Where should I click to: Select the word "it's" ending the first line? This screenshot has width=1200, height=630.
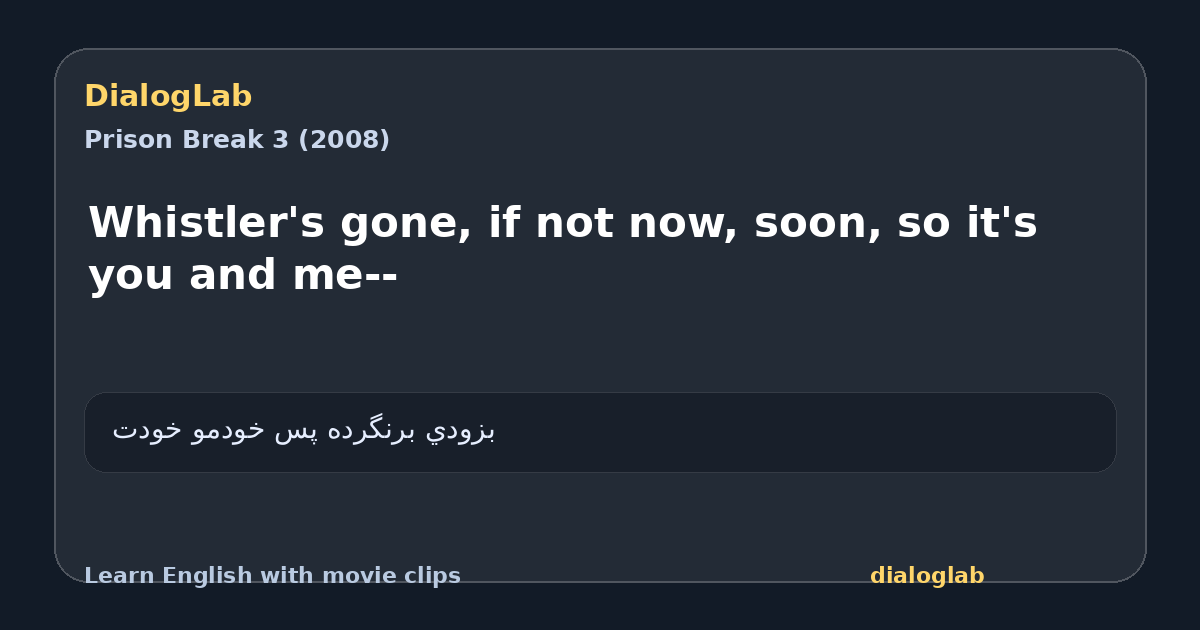point(1000,223)
